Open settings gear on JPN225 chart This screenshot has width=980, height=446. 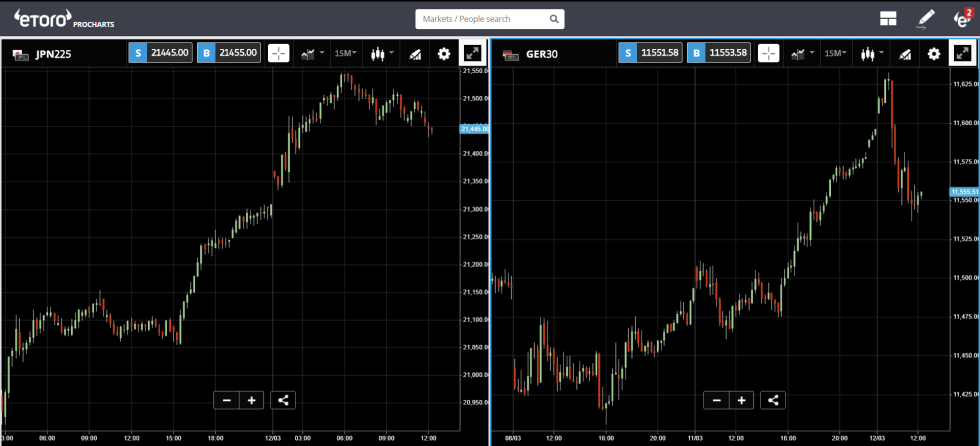point(444,54)
